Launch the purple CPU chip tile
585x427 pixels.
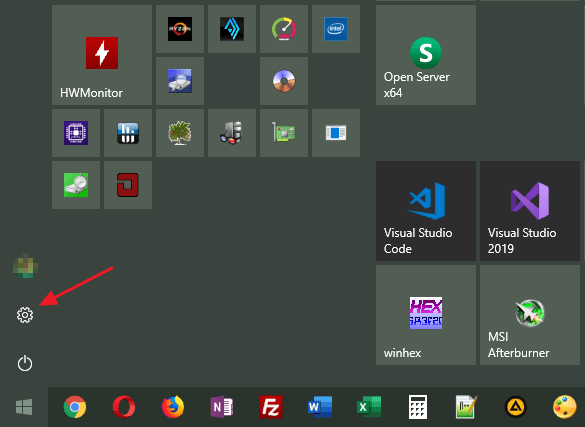[x=76, y=133]
